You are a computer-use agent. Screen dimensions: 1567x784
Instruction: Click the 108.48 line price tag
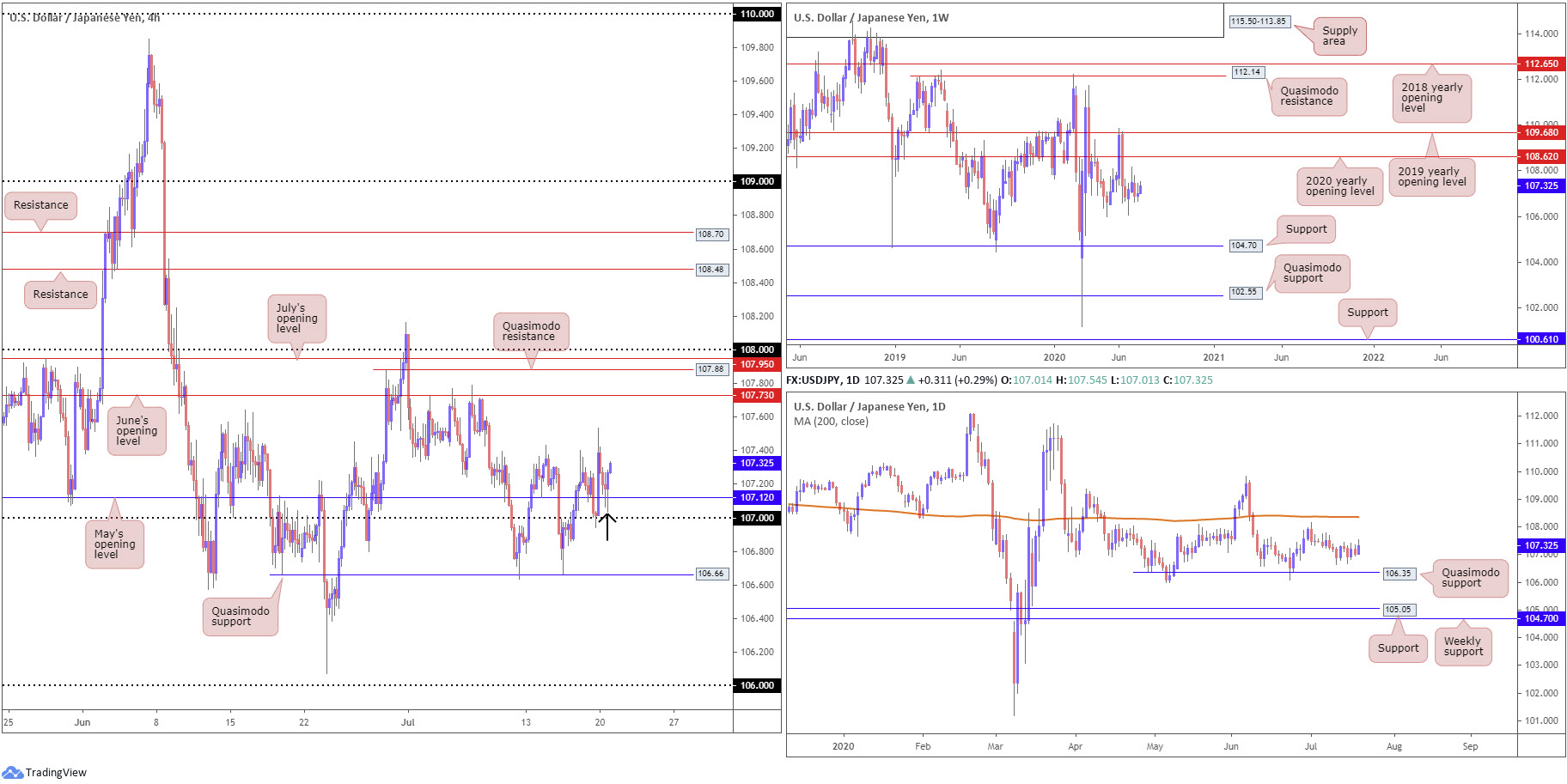pos(711,270)
